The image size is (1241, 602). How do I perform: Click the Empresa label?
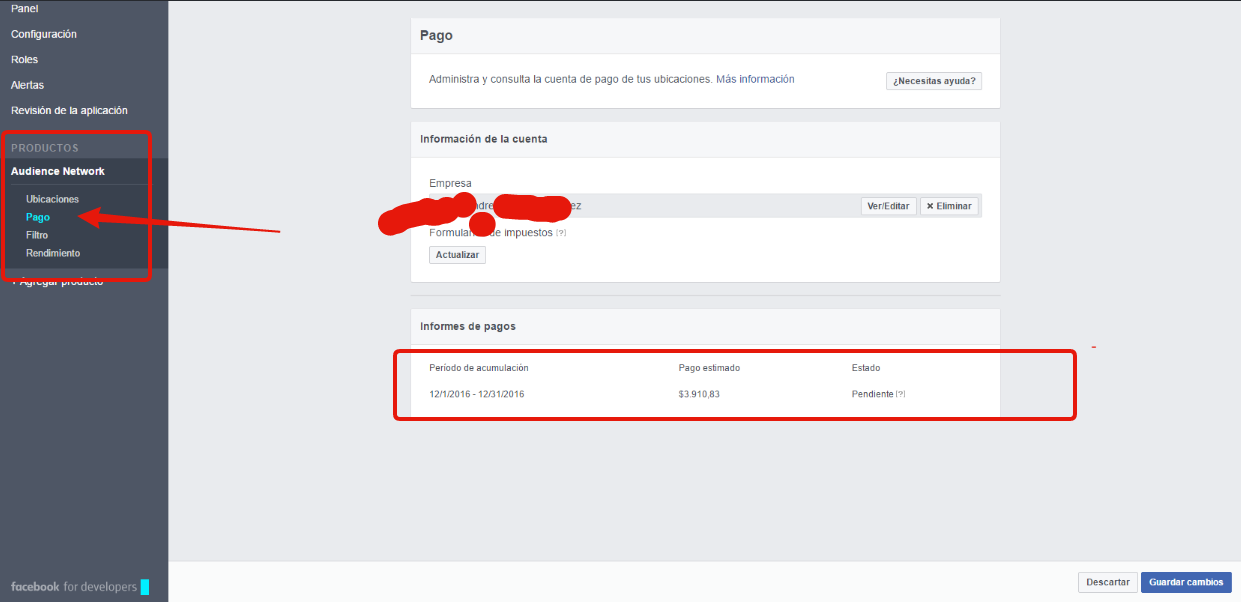pyautogui.click(x=450, y=183)
